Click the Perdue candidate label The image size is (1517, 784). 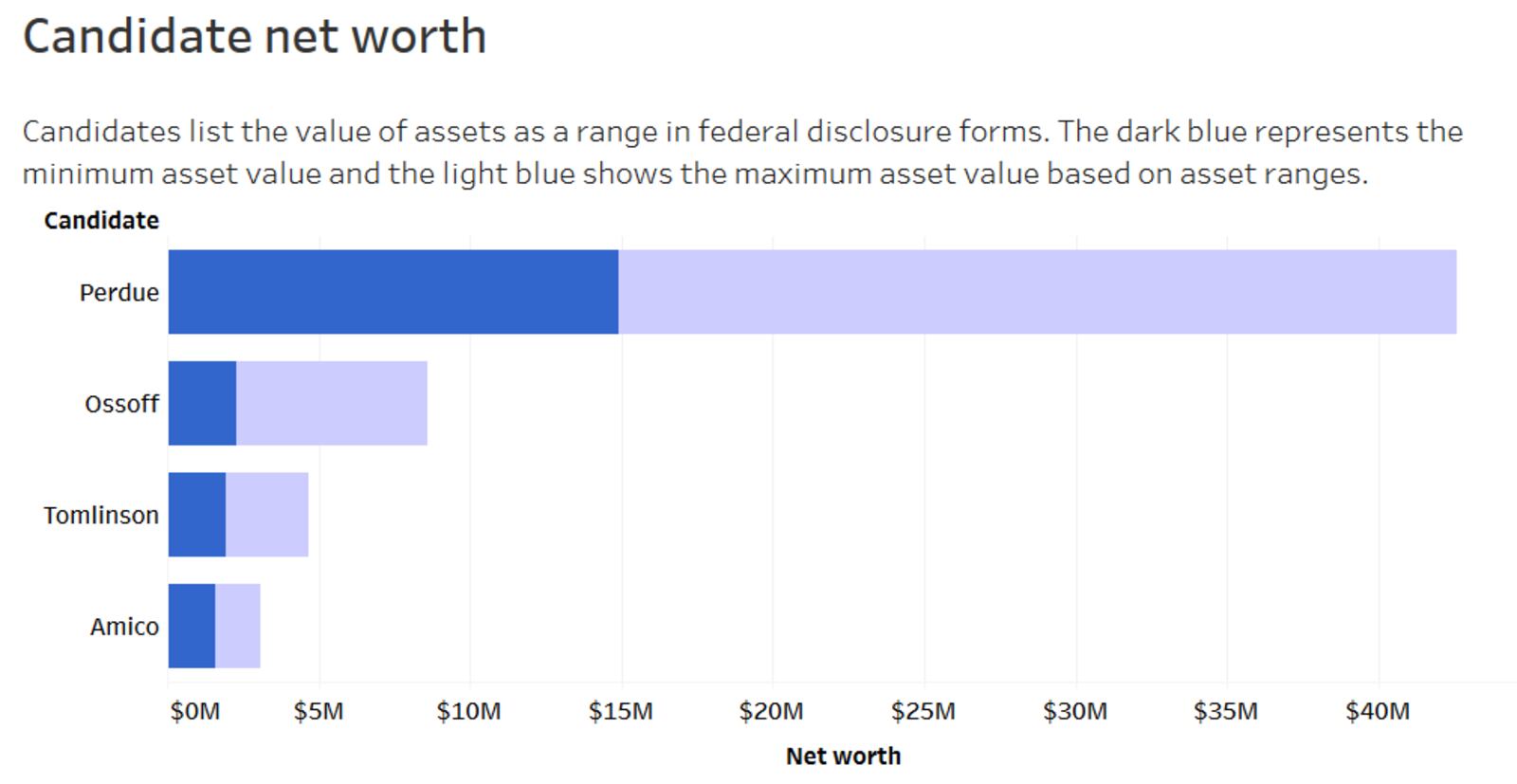(119, 293)
